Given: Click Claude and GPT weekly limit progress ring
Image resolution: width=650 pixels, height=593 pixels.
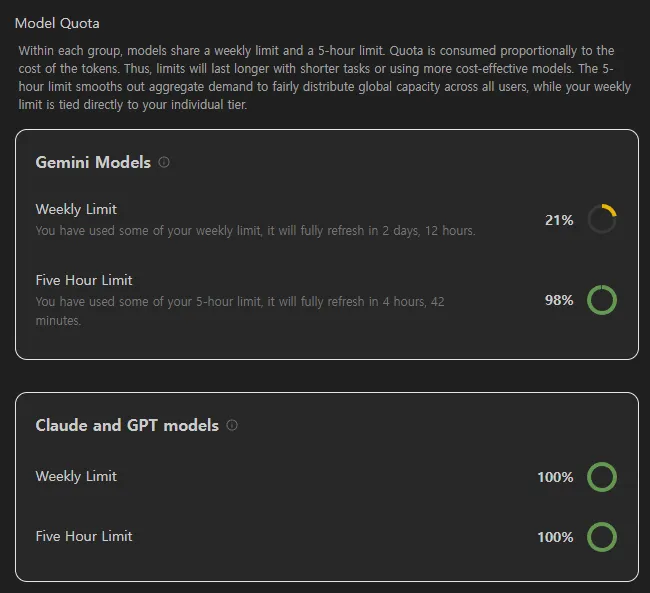Looking at the screenshot, I should (x=602, y=477).
